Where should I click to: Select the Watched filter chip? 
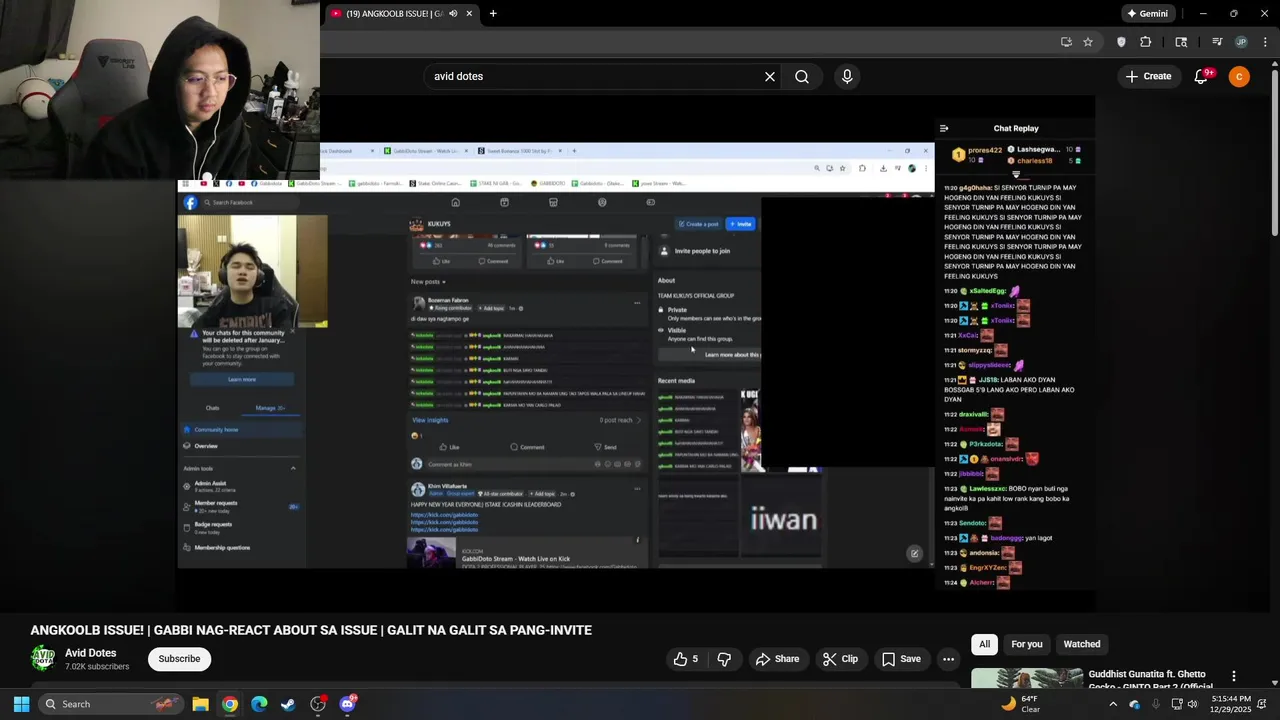coord(1081,644)
